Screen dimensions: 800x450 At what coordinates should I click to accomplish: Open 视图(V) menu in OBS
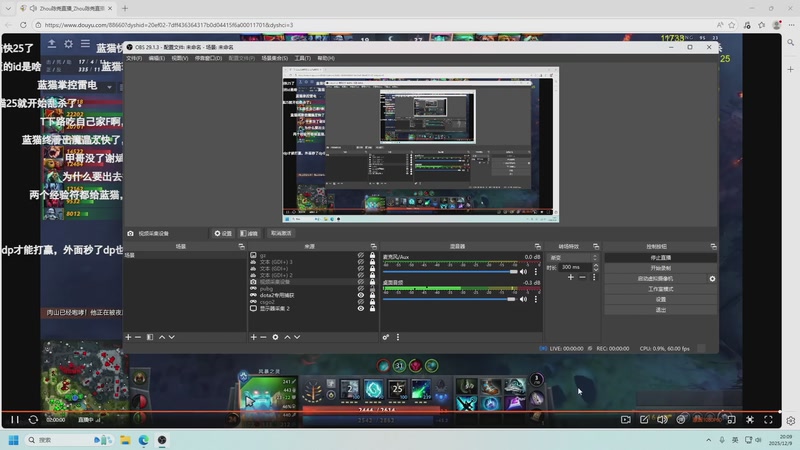(180, 58)
